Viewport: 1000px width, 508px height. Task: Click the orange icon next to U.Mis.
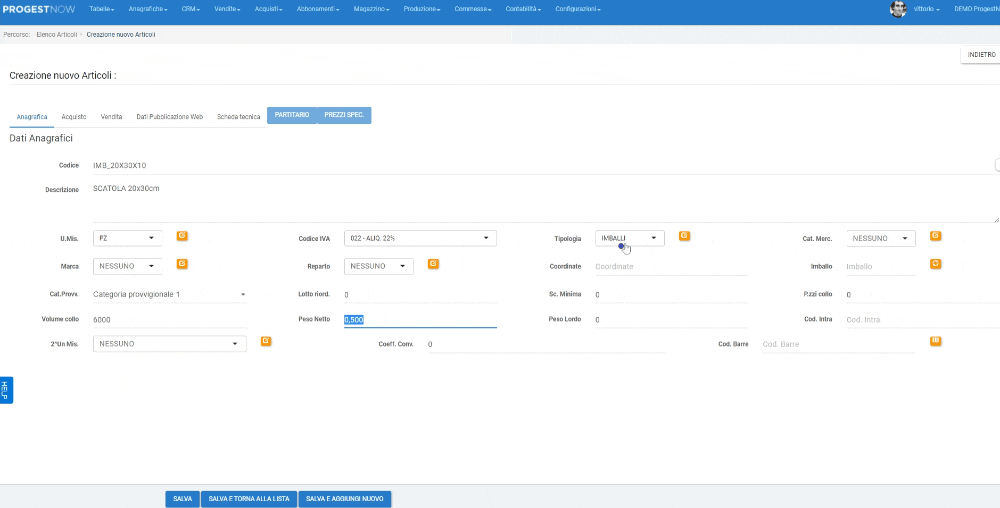coord(183,236)
